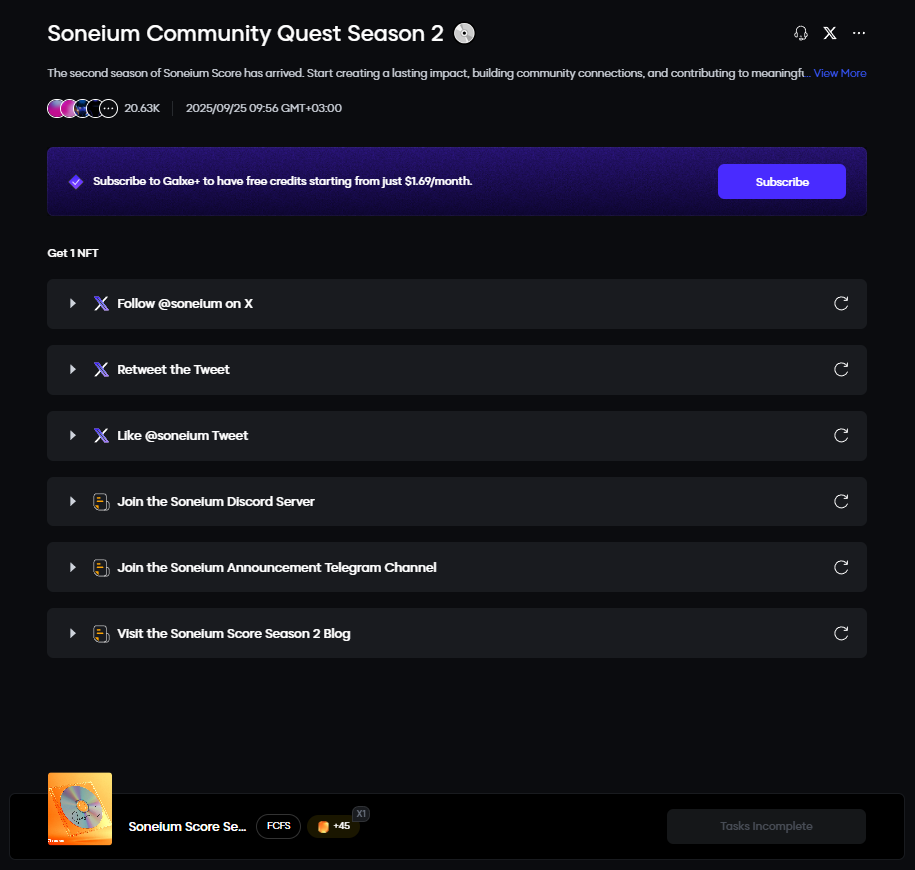
Task: Click the headset support icon
Action: pyautogui.click(x=800, y=33)
